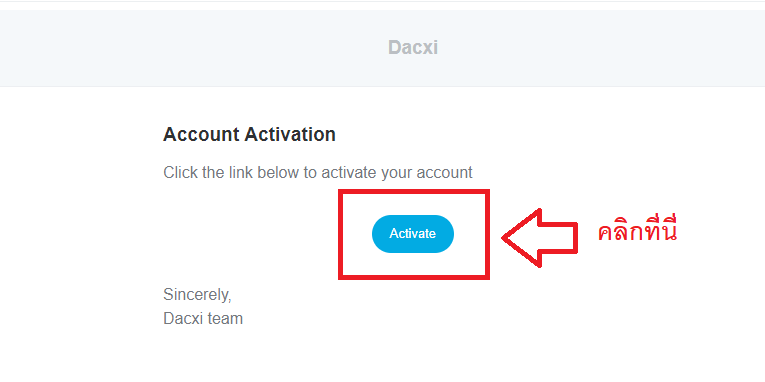Image resolution: width=765 pixels, height=382 pixels.
Task: Click the blue Activate button
Action: pos(413,234)
